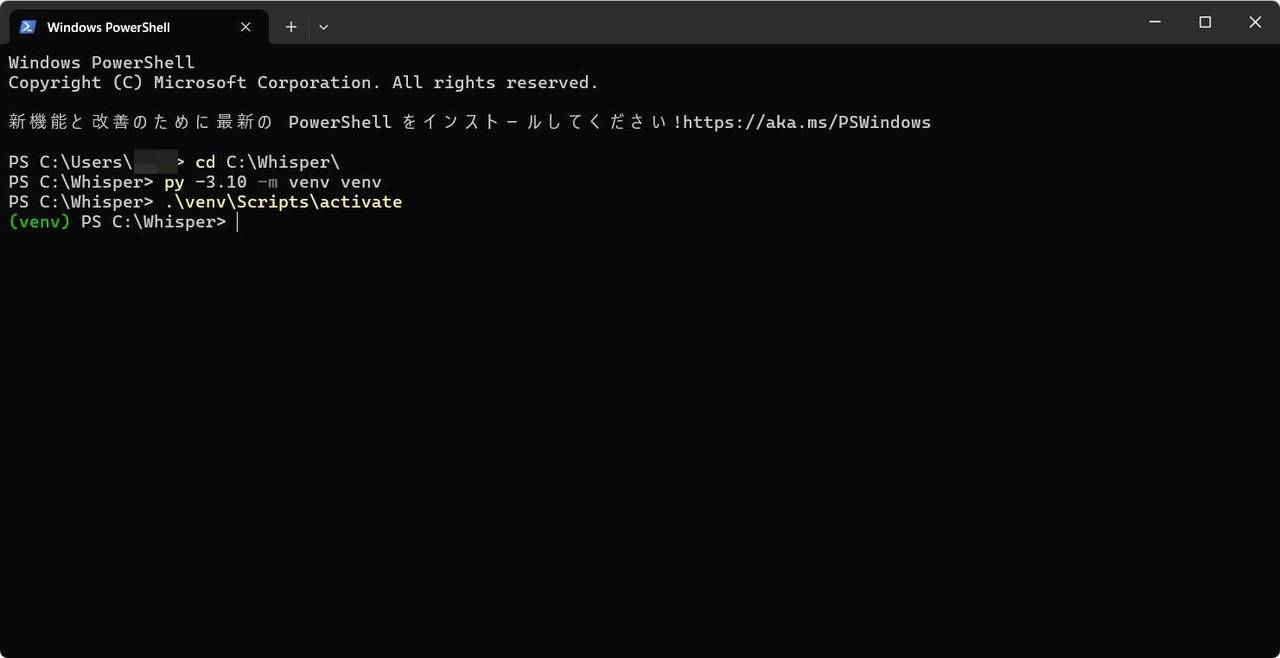The width and height of the screenshot is (1280, 658).
Task: Click the 'py -3.10 -m venv venv' command
Action: click(273, 182)
